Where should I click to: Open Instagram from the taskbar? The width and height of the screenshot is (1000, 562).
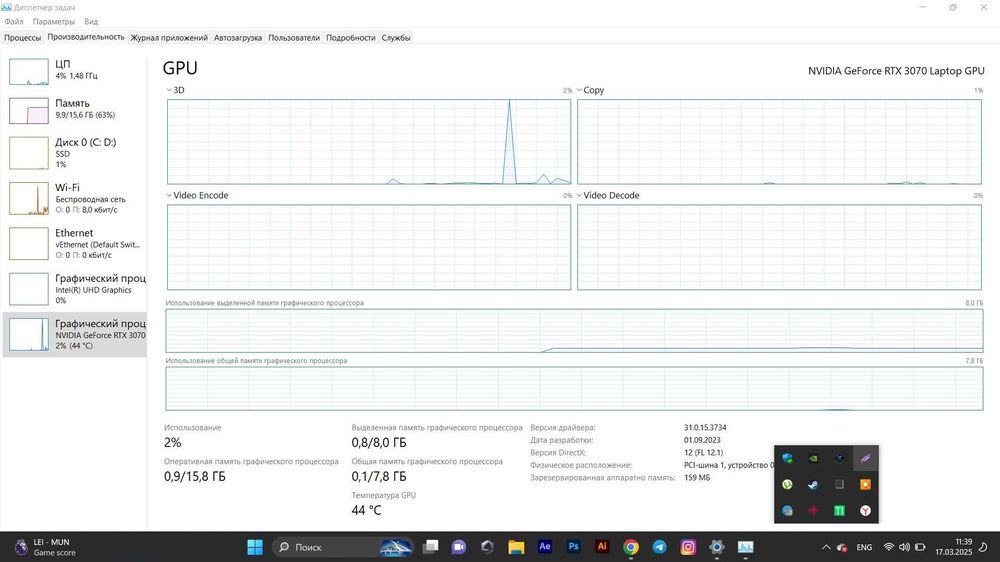pos(688,547)
